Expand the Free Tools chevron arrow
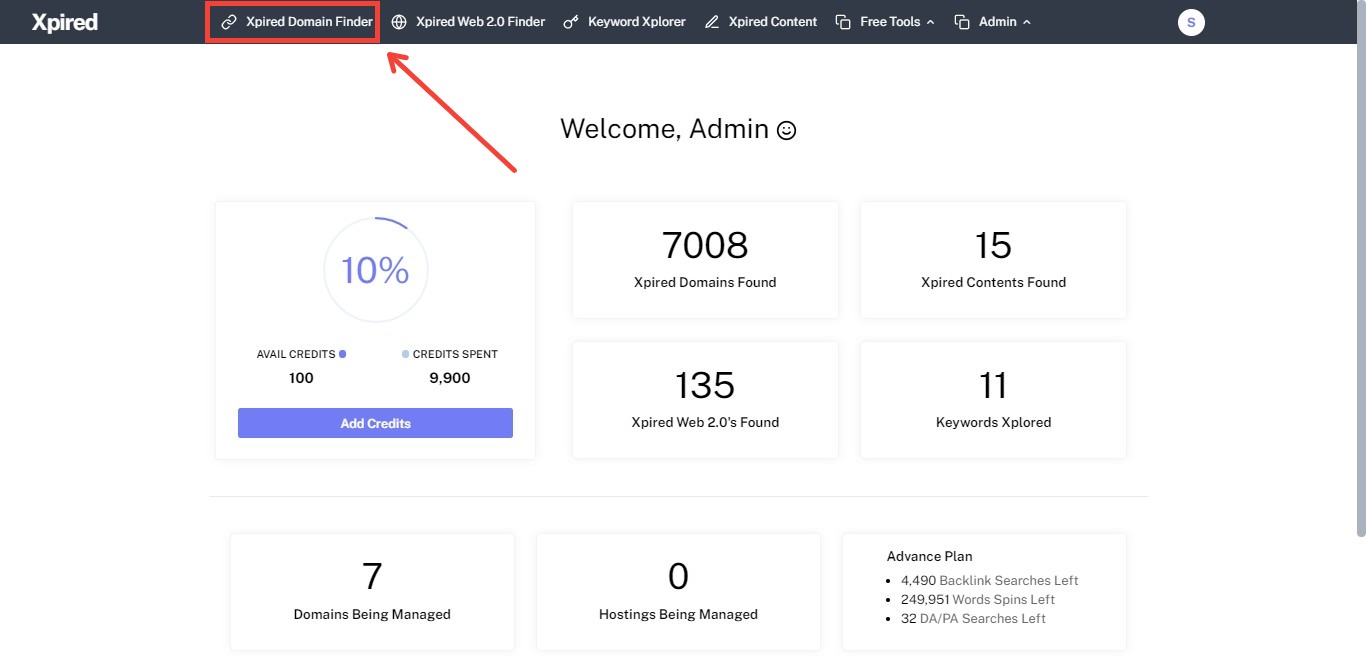This screenshot has height=656, width=1366. 931,22
